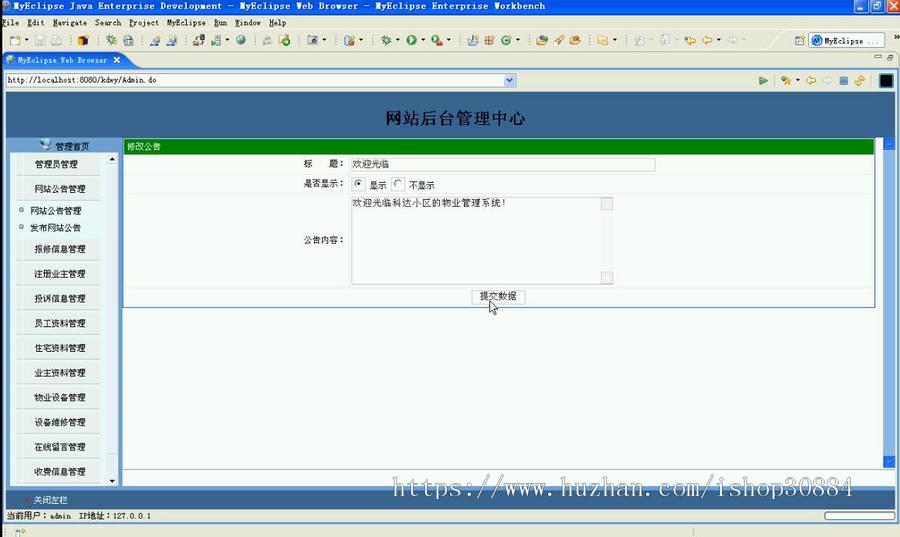900x537 pixels.
Task: Open the Run dropdown arrow
Action: [423, 40]
